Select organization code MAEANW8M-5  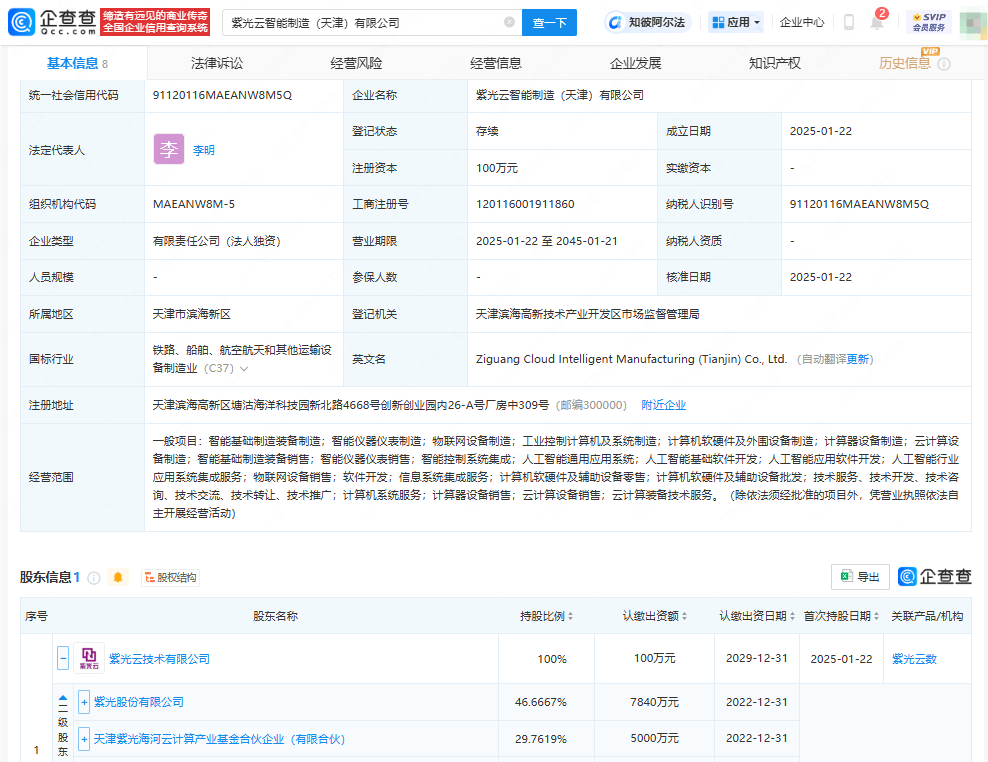[x=193, y=204]
